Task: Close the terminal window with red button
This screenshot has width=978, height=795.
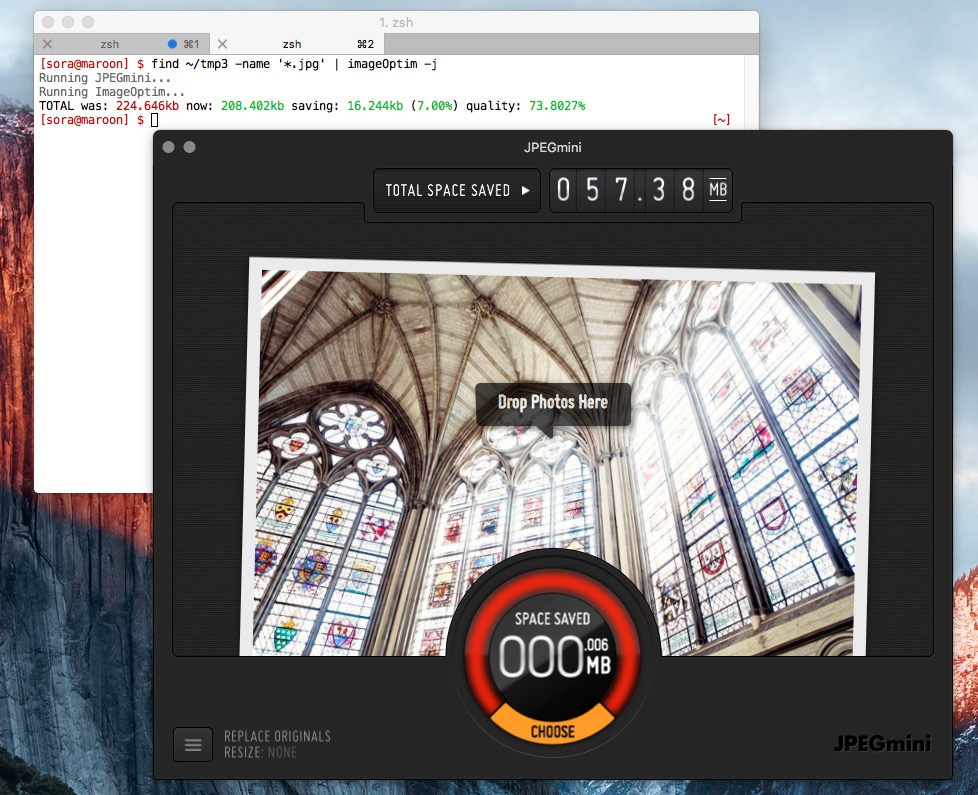Action: coord(48,22)
